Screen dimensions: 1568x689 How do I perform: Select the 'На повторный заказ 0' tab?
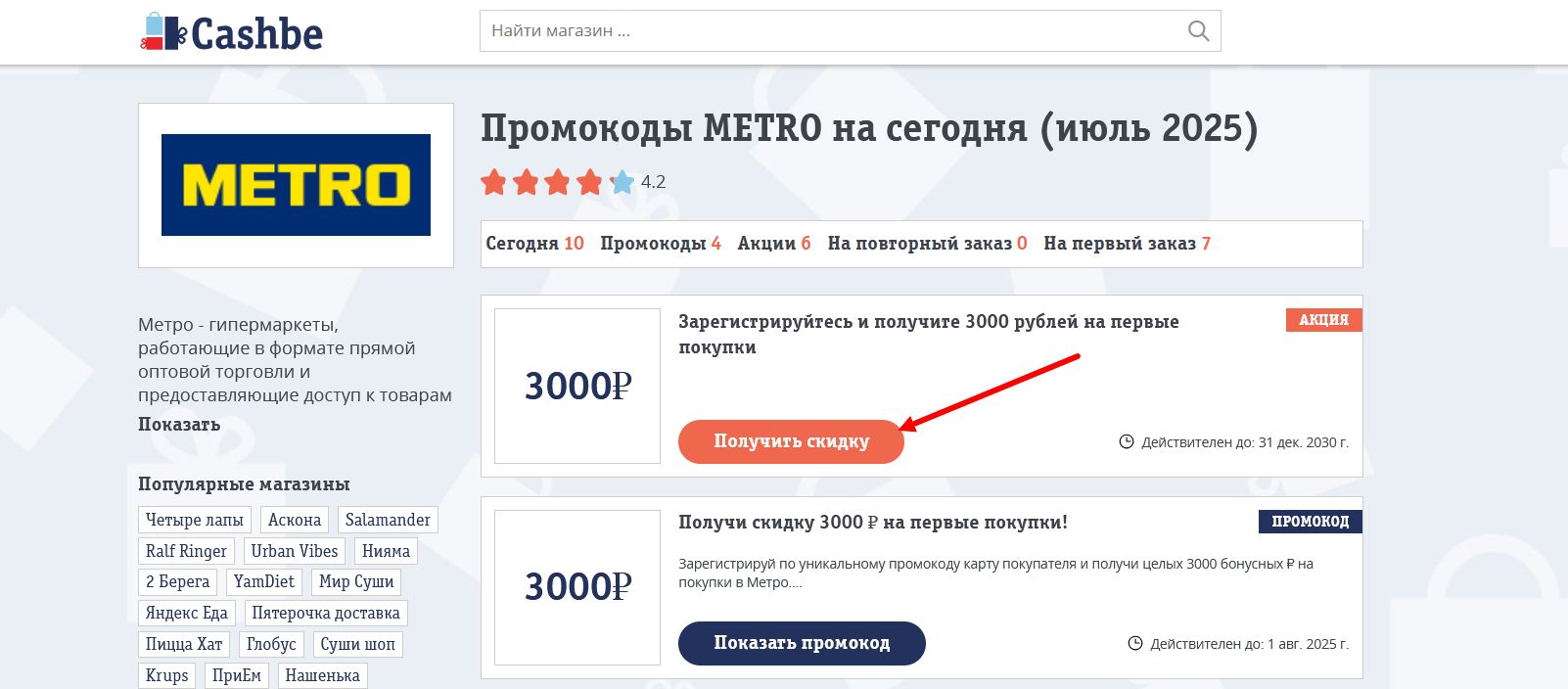[928, 244]
